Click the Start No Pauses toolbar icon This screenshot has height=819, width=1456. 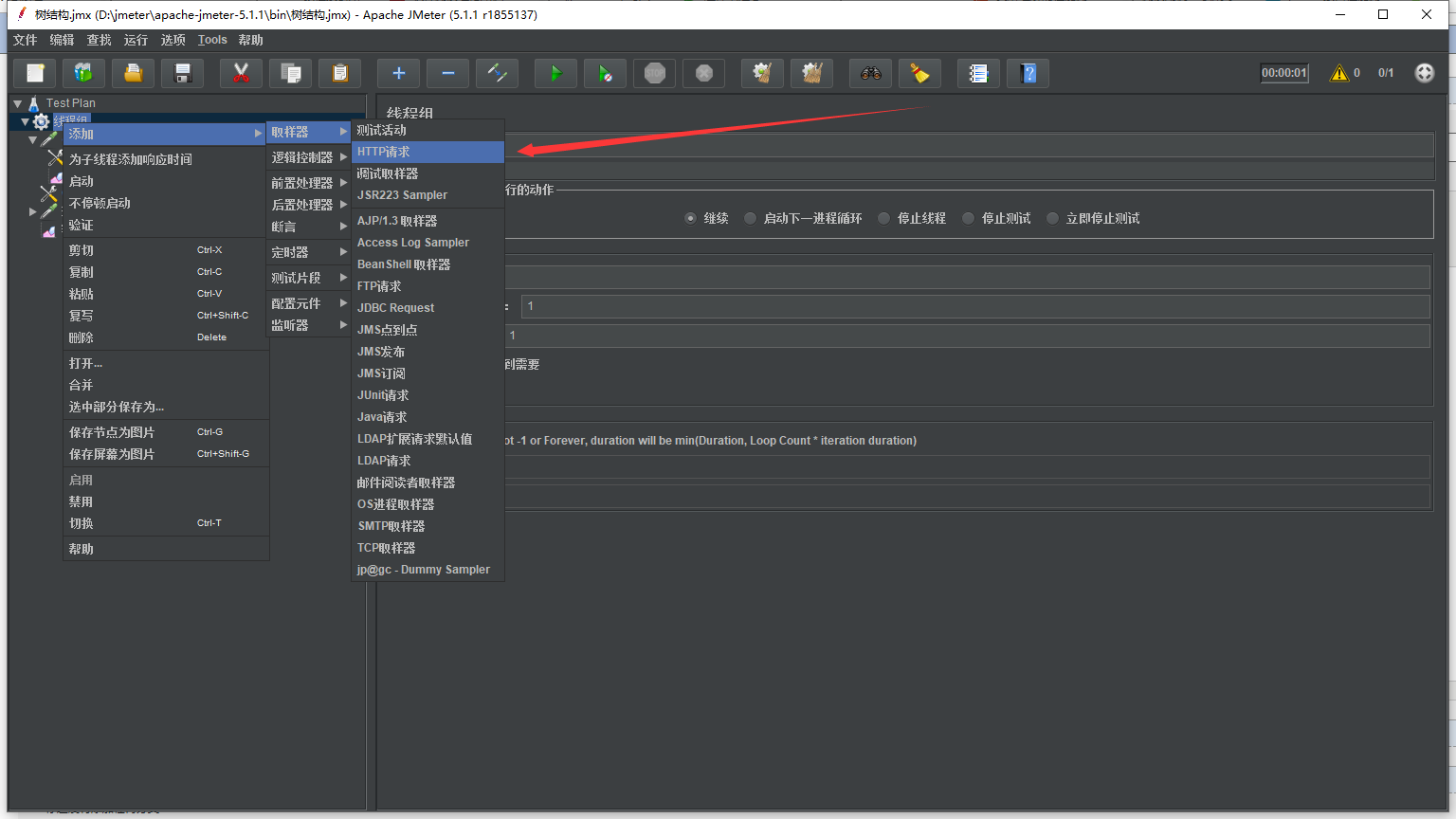(605, 73)
